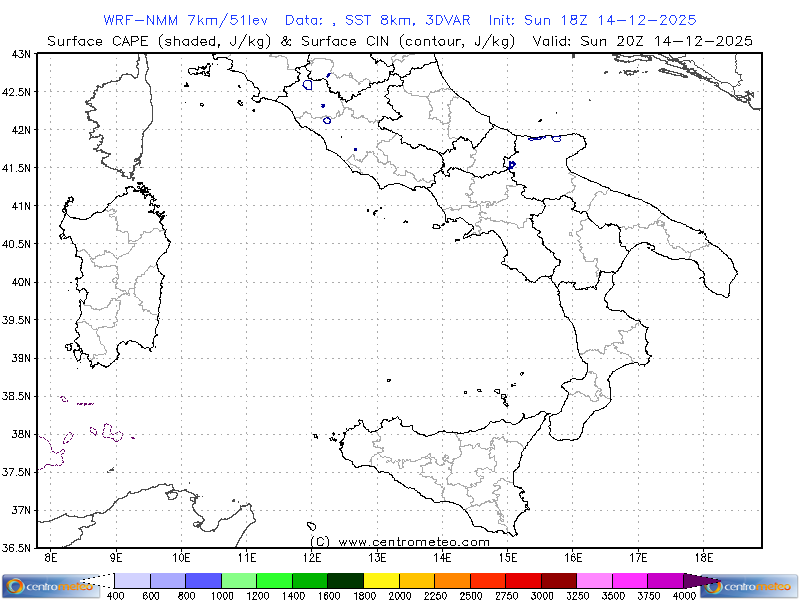Select the yellow 1800-2000 legend swatch
Screen dimensions: 800x600
381,581
